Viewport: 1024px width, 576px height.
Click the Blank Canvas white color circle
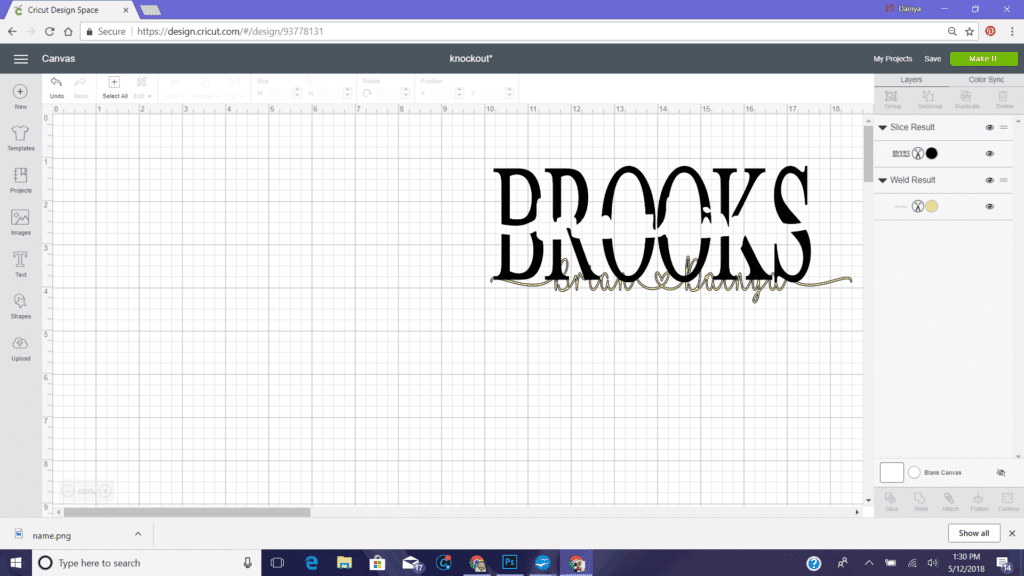pos(914,472)
